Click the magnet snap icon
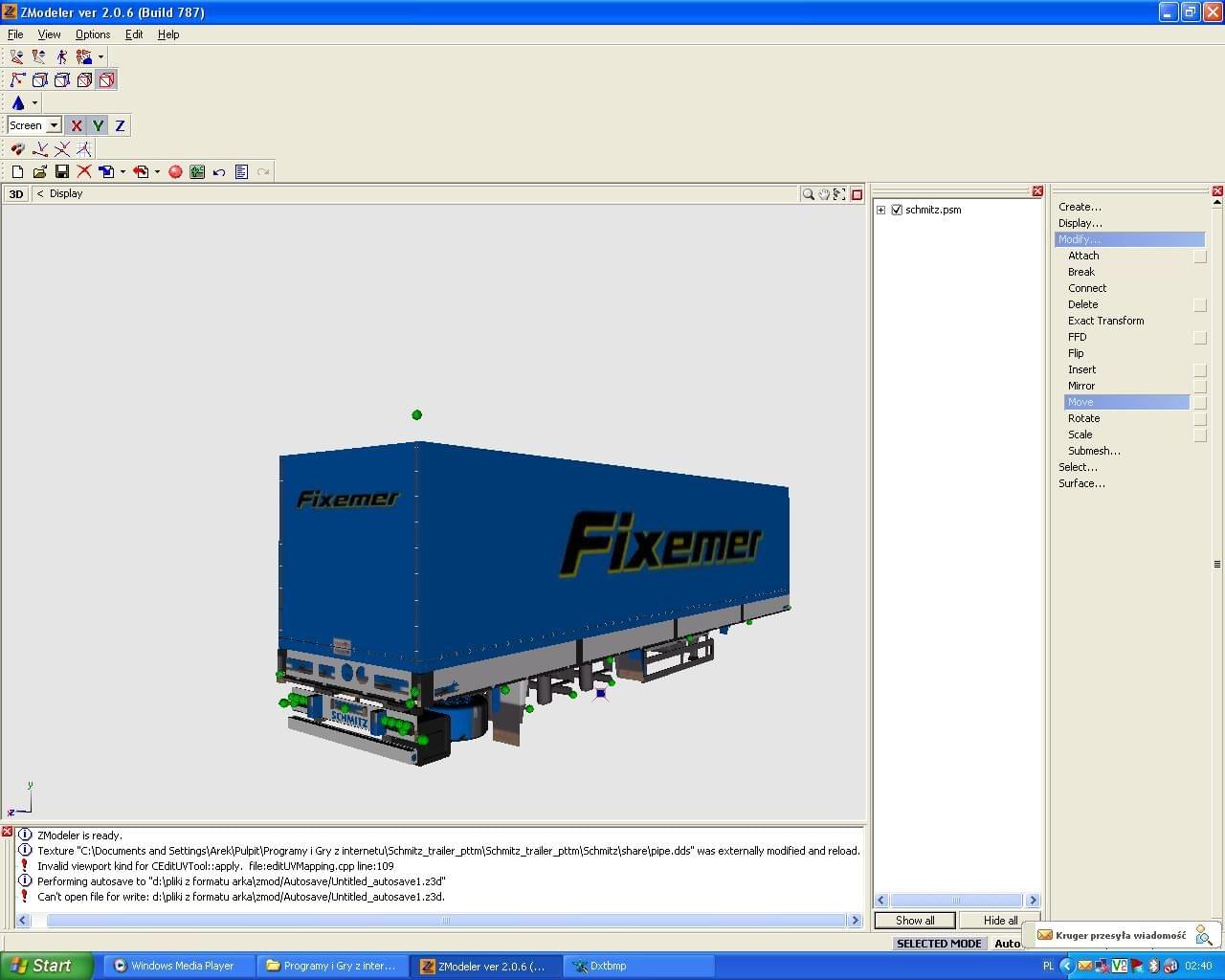This screenshot has height=980, width=1225. coord(17,149)
